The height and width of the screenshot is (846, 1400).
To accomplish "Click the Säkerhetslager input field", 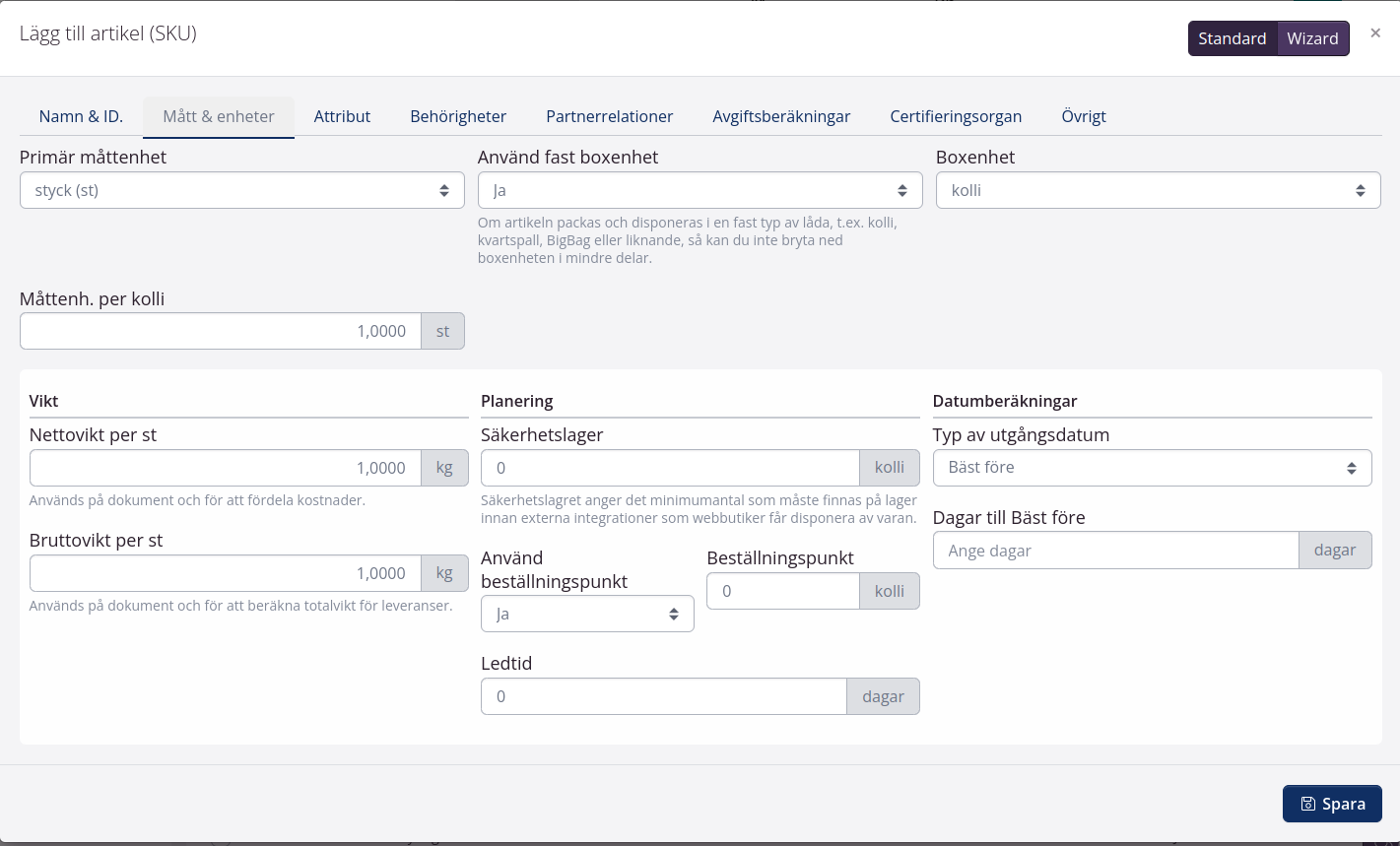I will pyautogui.click(x=670, y=468).
